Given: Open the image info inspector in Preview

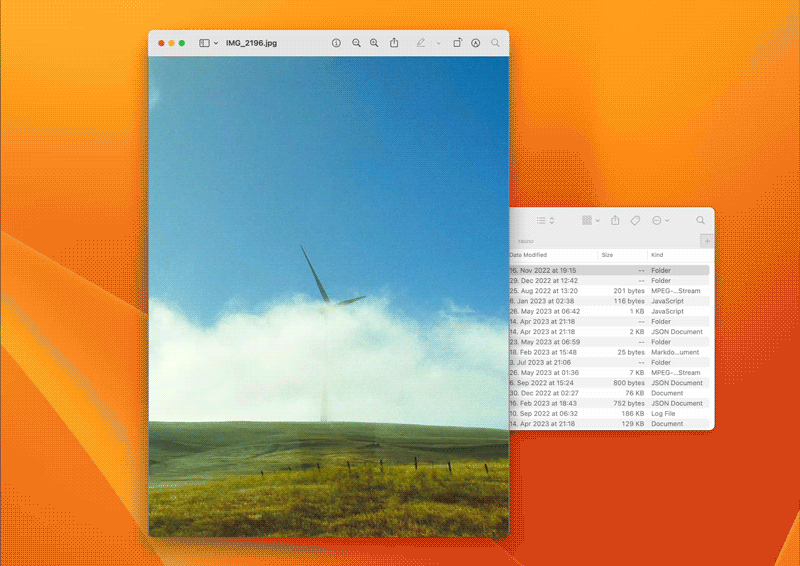Looking at the screenshot, I should point(336,43).
